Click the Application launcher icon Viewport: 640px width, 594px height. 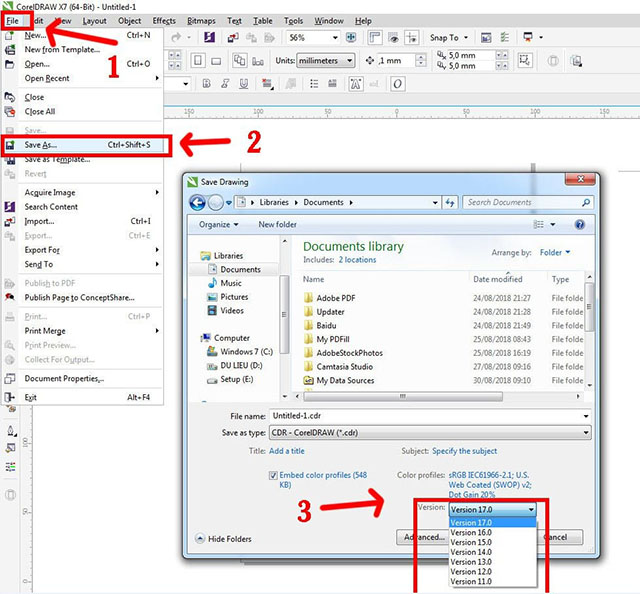tap(528, 38)
